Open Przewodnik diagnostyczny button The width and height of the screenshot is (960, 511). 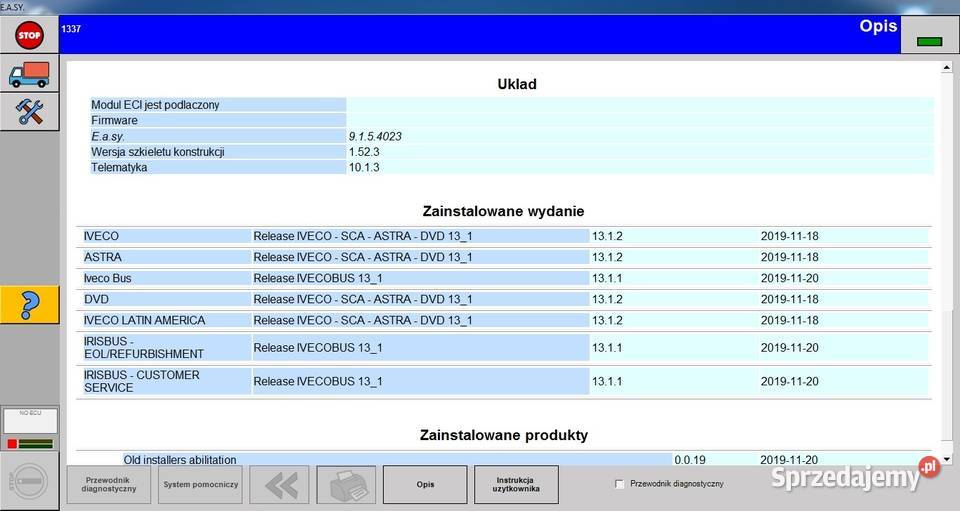click(x=108, y=485)
